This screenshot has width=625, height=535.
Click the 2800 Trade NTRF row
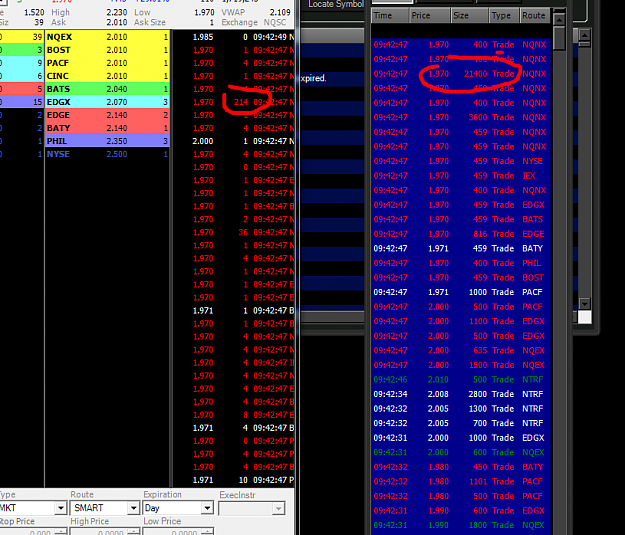tap(461, 394)
